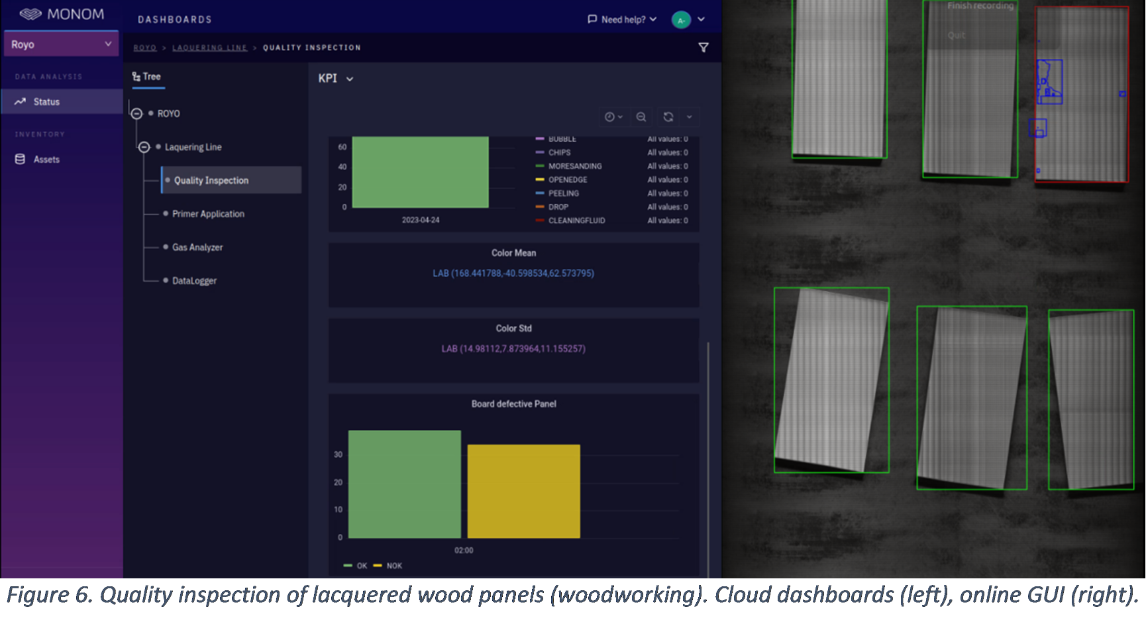The image size is (1146, 618).
Task: Refresh the dashboard with the refresh icon
Action: (668, 117)
